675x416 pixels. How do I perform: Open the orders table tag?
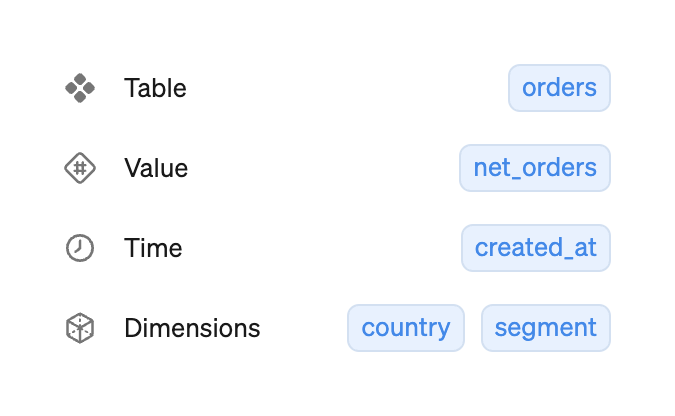point(559,88)
